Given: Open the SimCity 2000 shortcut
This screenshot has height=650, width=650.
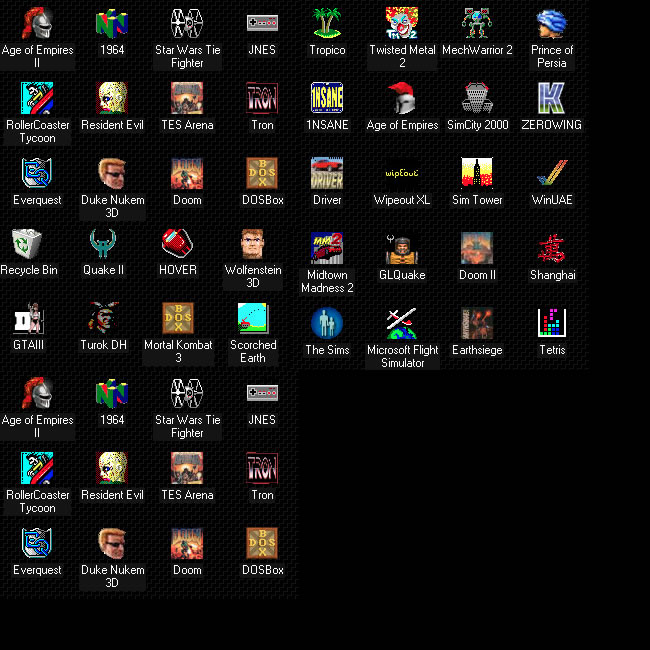Looking at the screenshot, I should coord(477,98).
